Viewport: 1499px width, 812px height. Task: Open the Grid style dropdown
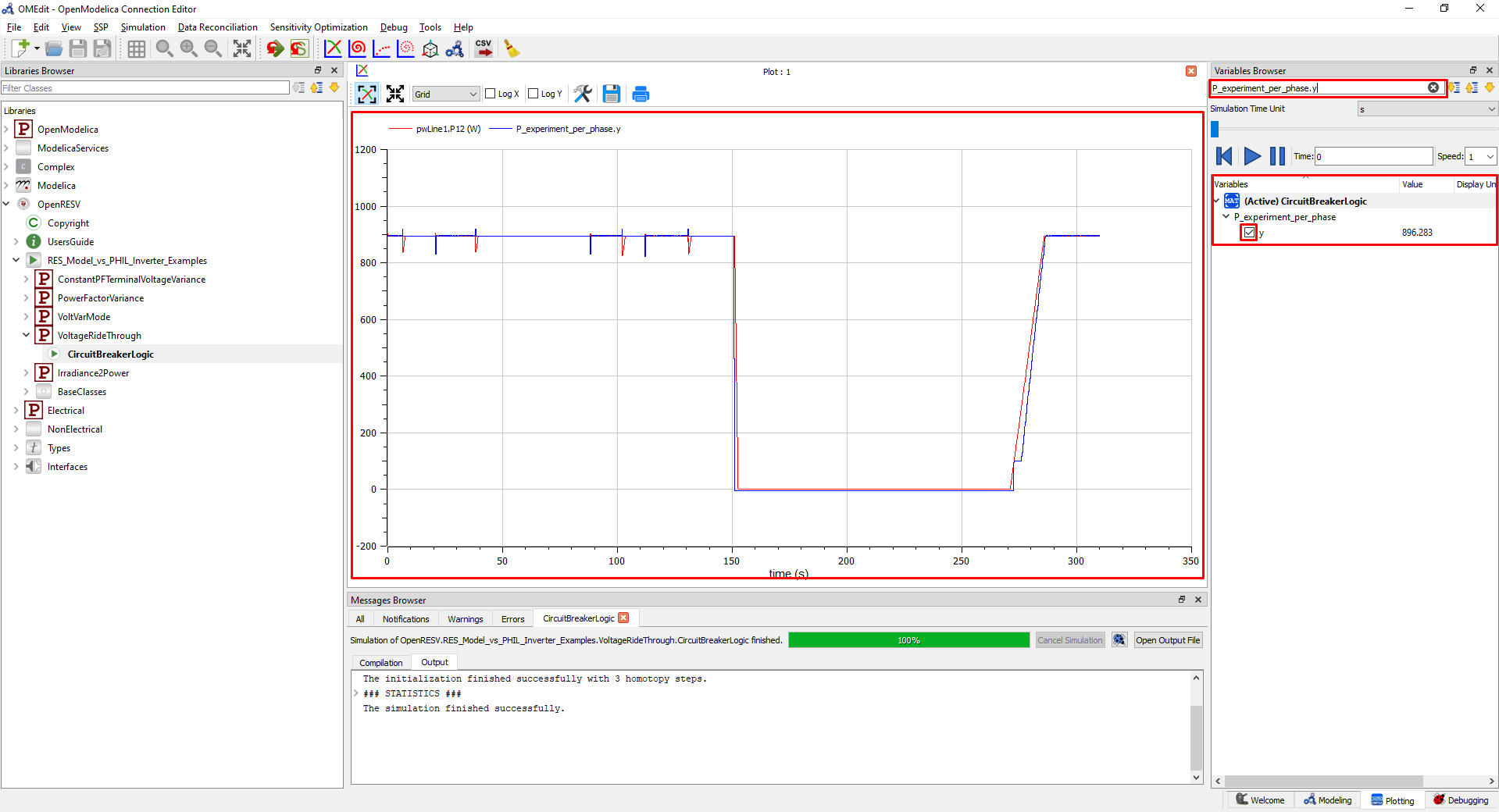click(445, 94)
